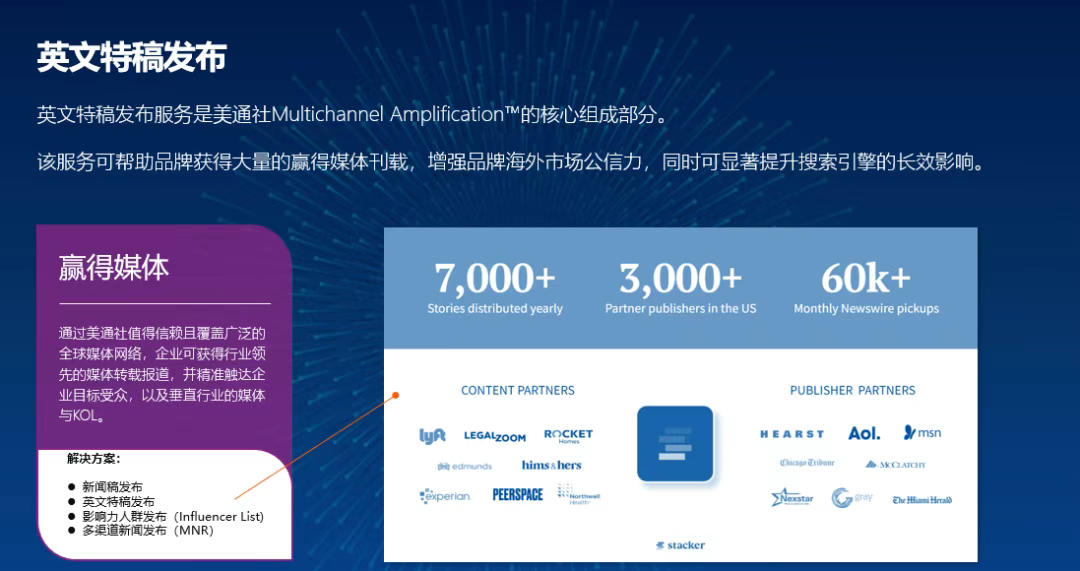Image resolution: width=1080 pixels, height=571 pixels.
Task: Click the CONTENT PARTNERS heading
Action: coord(518,391)
